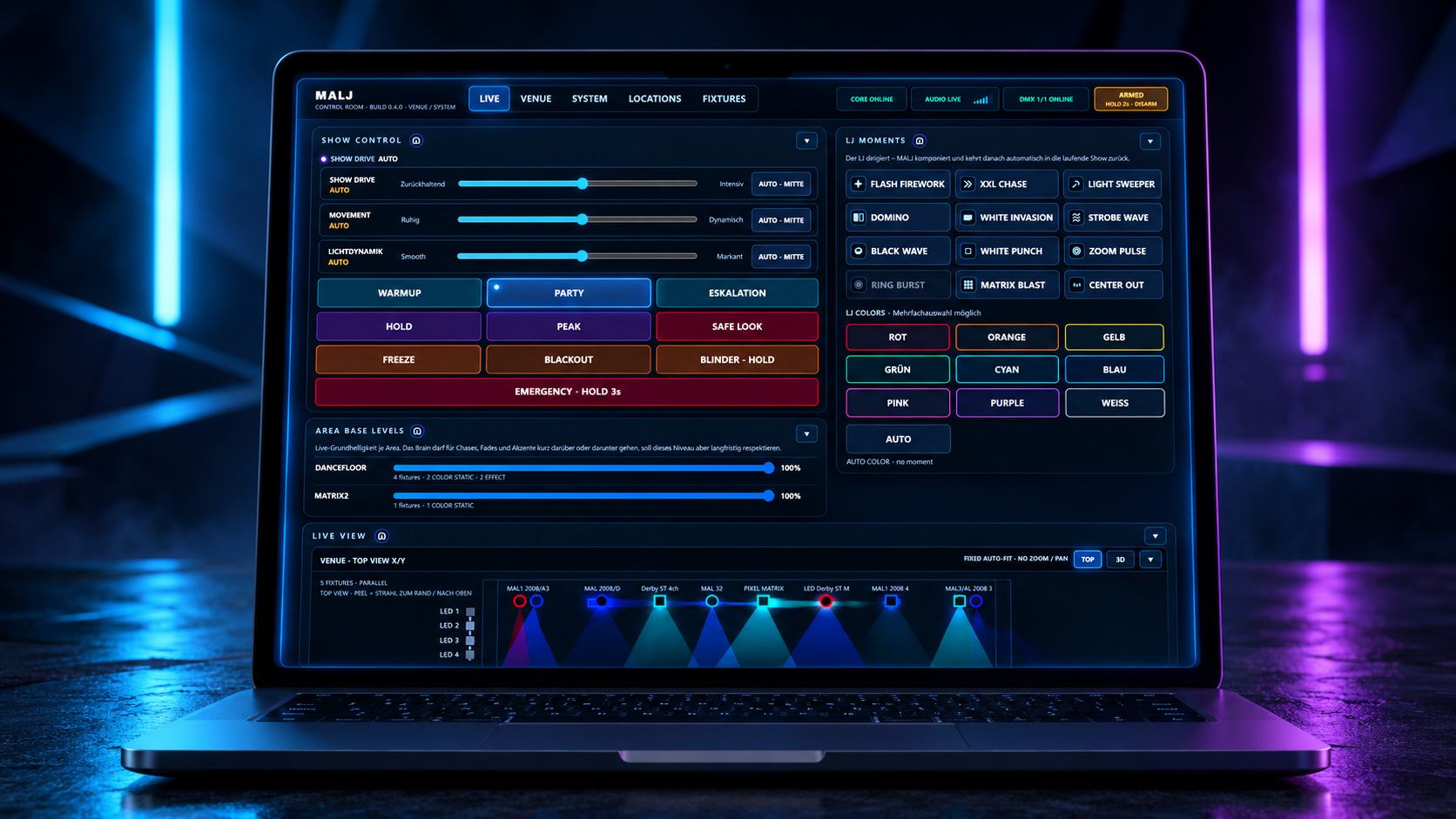
Task: Trigger the Strobe Wave moment
Action: click(1113, 218)
